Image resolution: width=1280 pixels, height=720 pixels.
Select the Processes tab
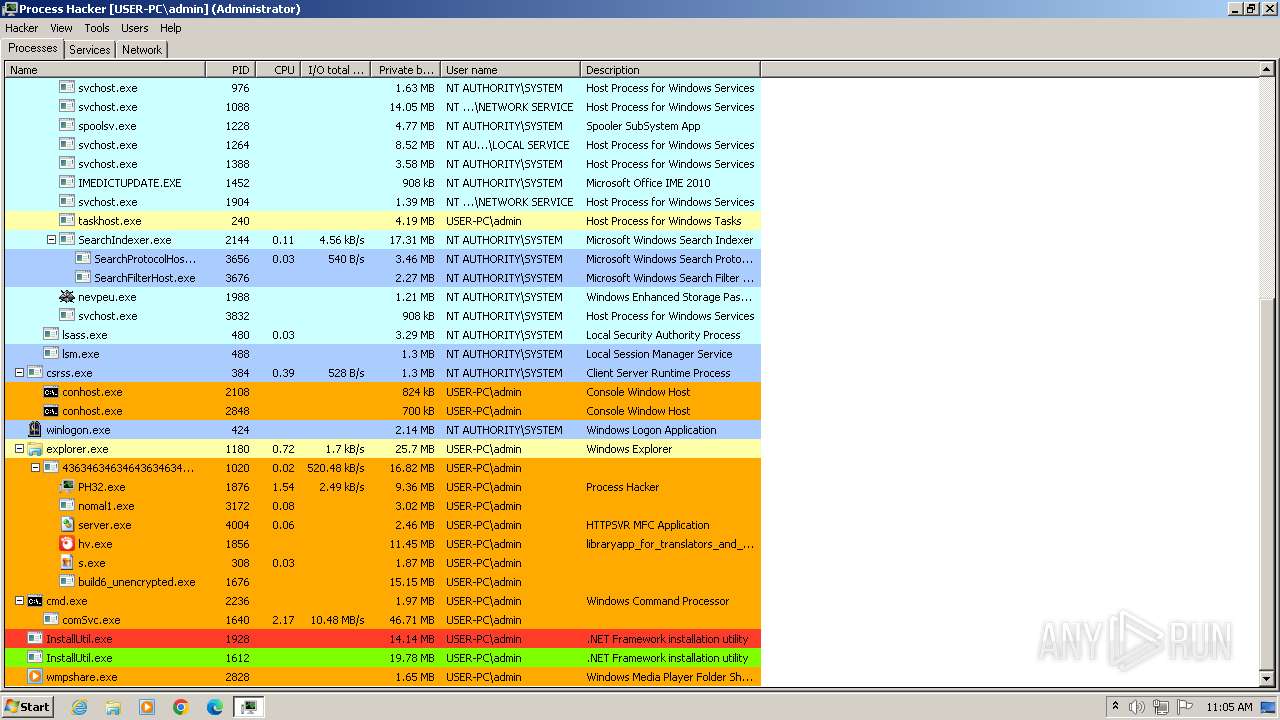33,48
